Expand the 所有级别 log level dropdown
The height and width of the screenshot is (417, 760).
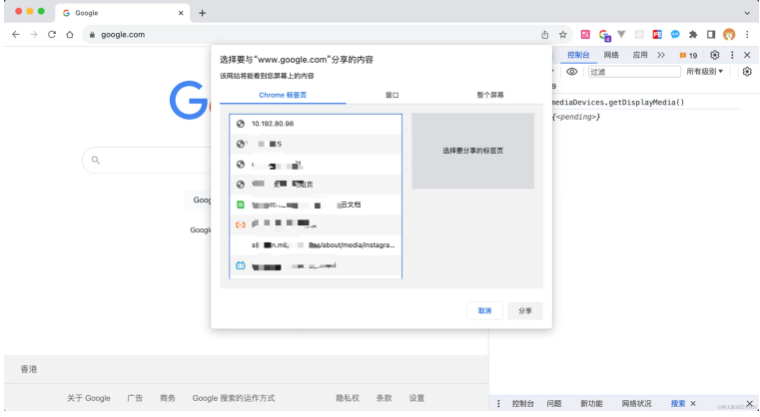(704, 72)
